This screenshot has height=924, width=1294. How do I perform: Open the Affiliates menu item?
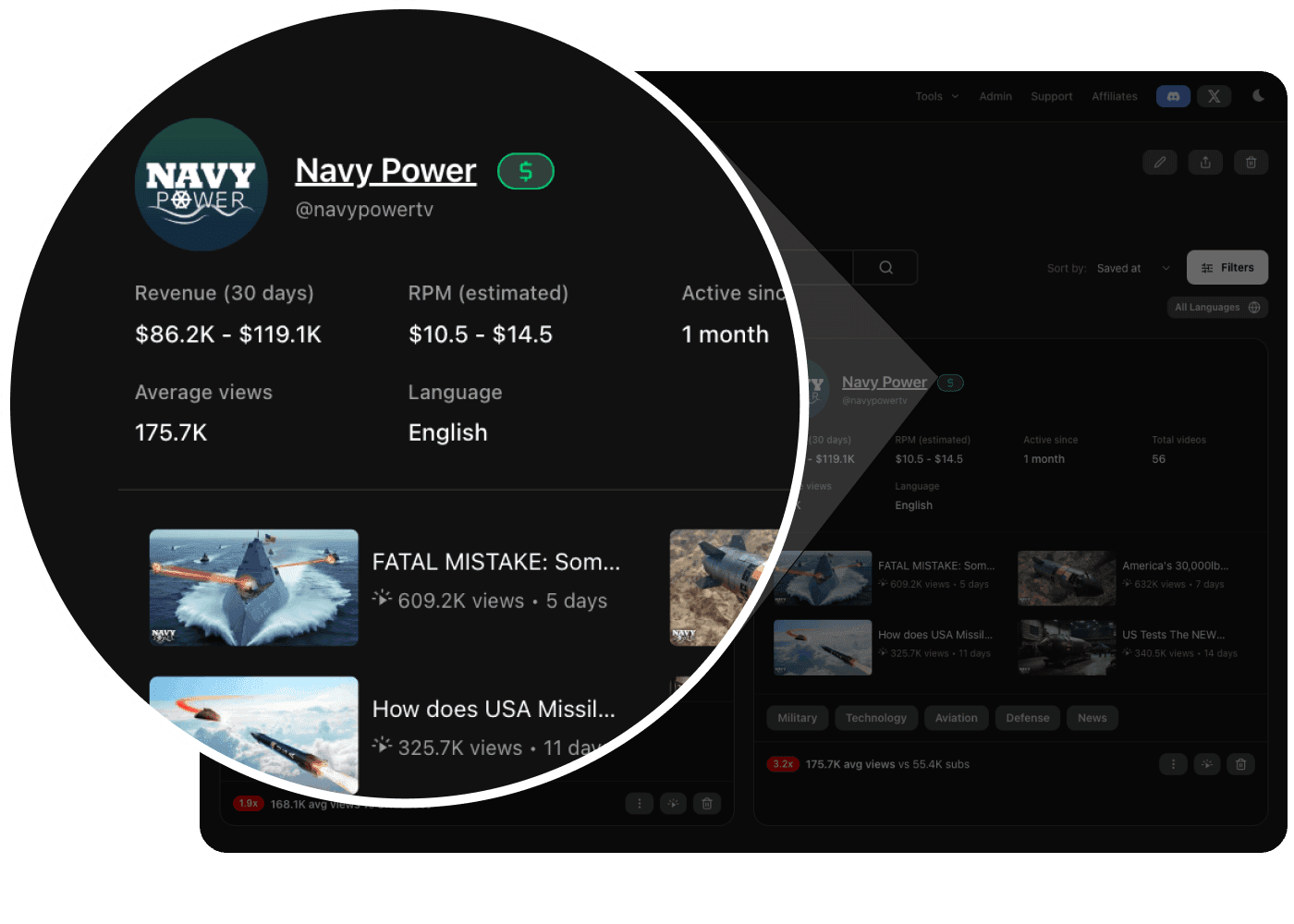(1115, 96)
